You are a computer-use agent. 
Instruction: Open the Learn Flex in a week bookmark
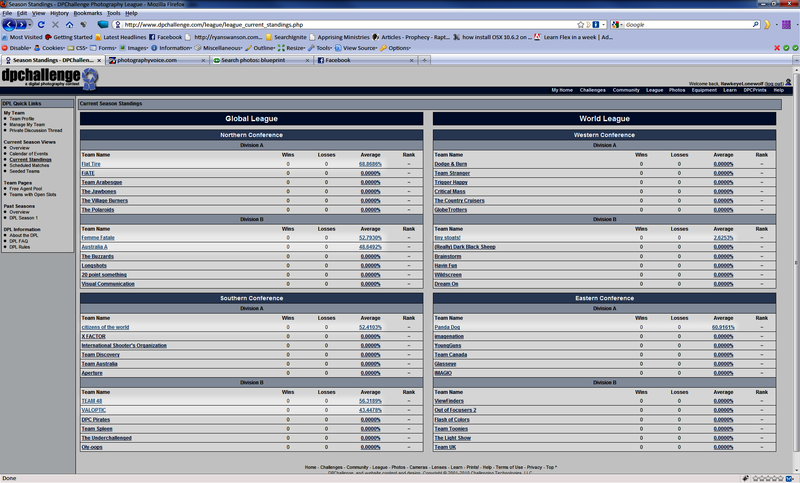click(573, 37)
